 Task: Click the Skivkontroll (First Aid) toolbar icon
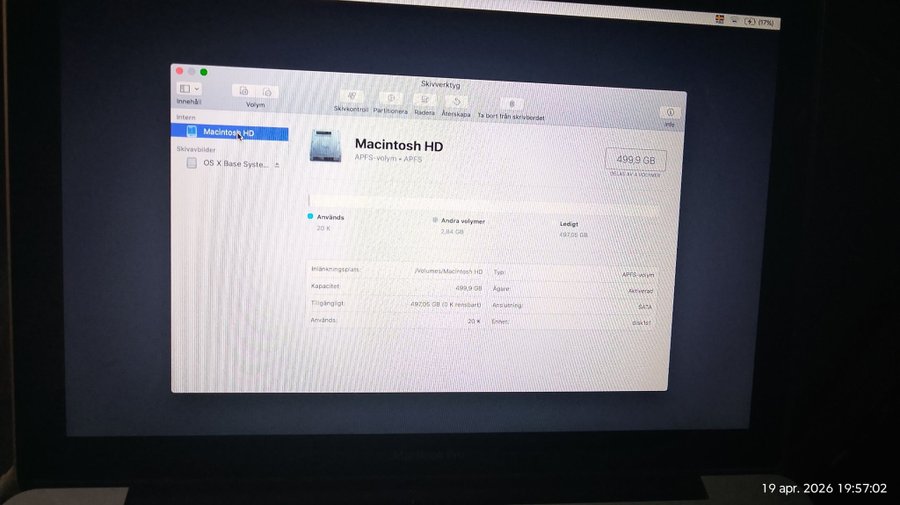click(x=352, y=96)
